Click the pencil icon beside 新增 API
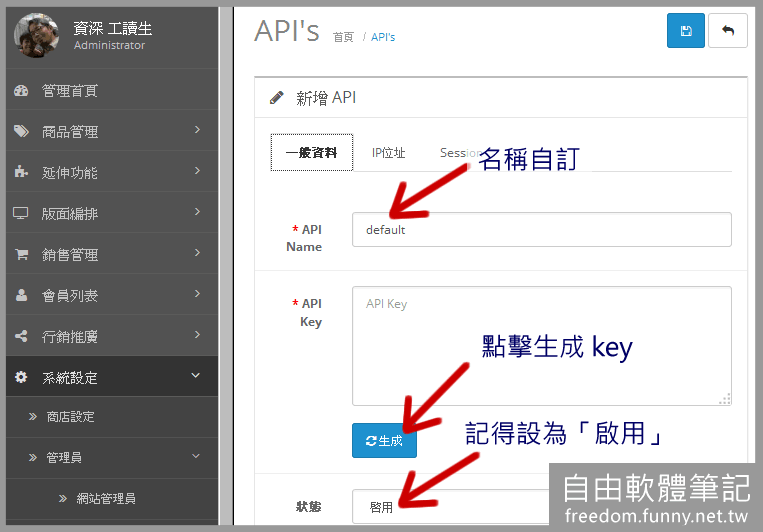Screen dimensions: 763x532 pos(276,98)
